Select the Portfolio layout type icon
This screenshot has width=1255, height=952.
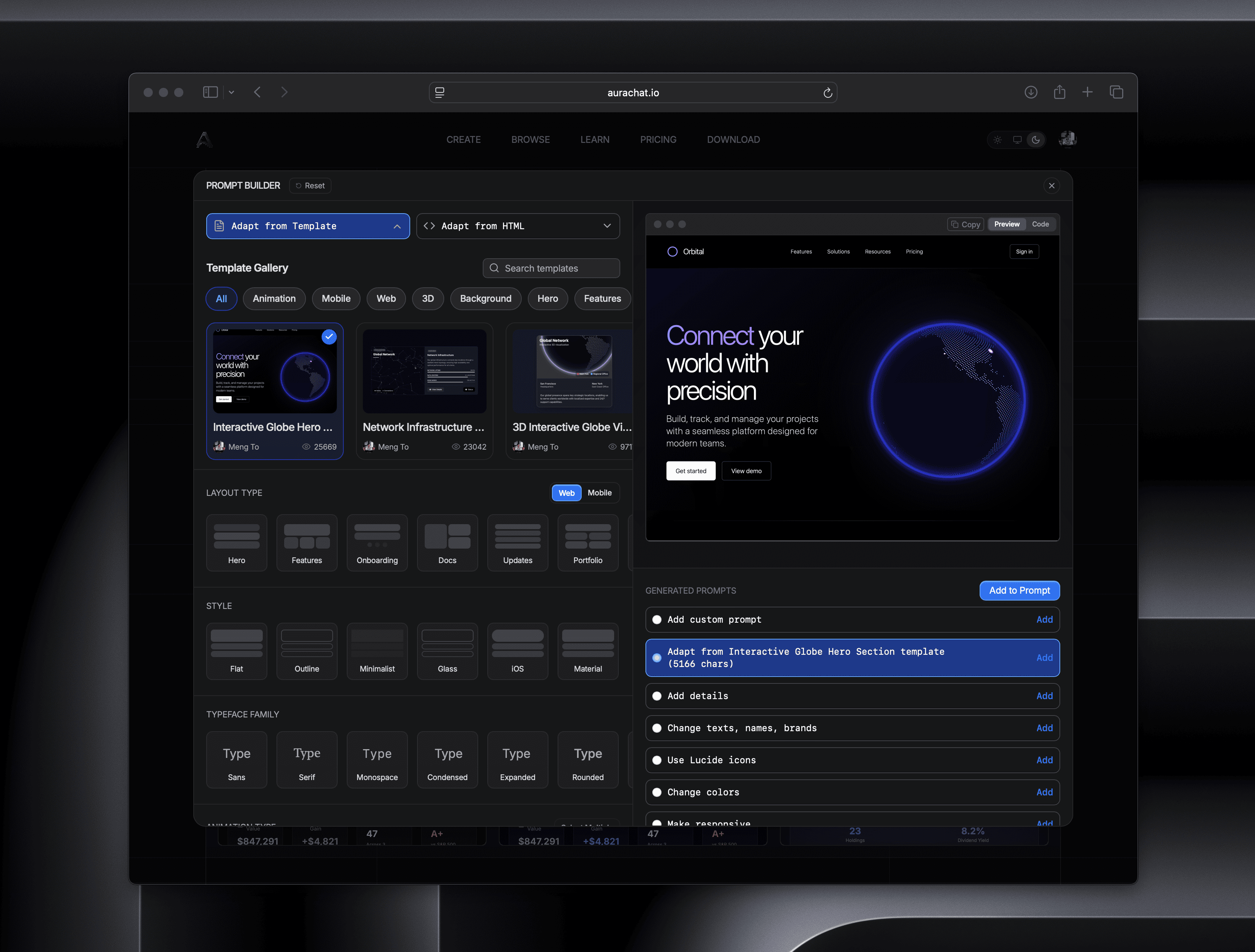(588, 543)
